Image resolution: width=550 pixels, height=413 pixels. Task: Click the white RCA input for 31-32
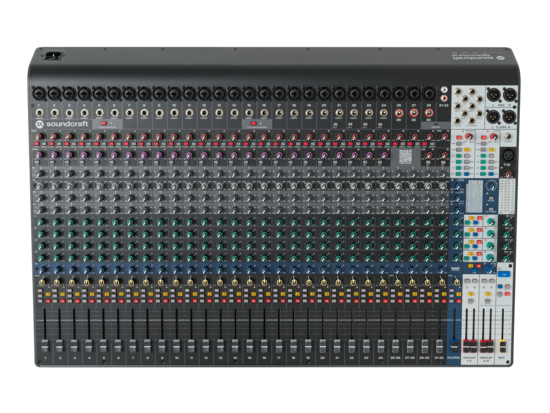444,91
